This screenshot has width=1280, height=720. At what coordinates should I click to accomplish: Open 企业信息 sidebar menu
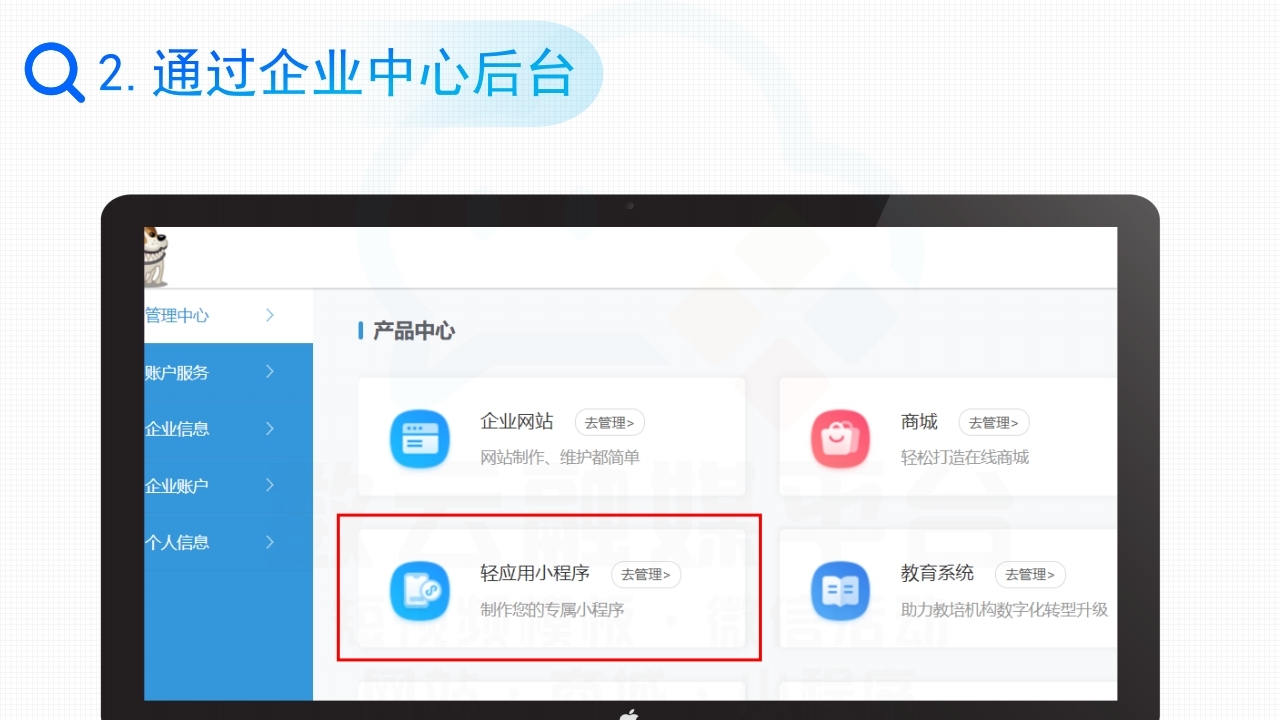(x=228, y=429)
